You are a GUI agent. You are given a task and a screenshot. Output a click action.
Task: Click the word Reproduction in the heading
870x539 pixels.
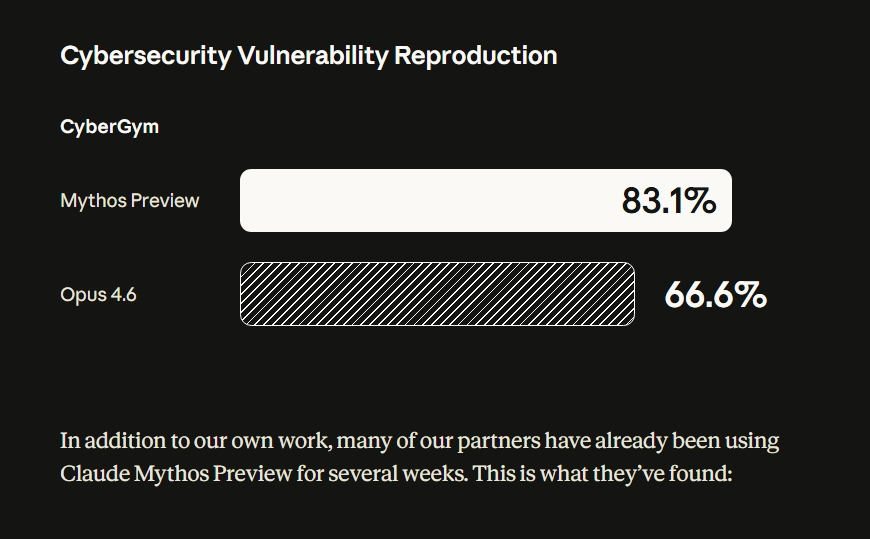tap(476, 55)
